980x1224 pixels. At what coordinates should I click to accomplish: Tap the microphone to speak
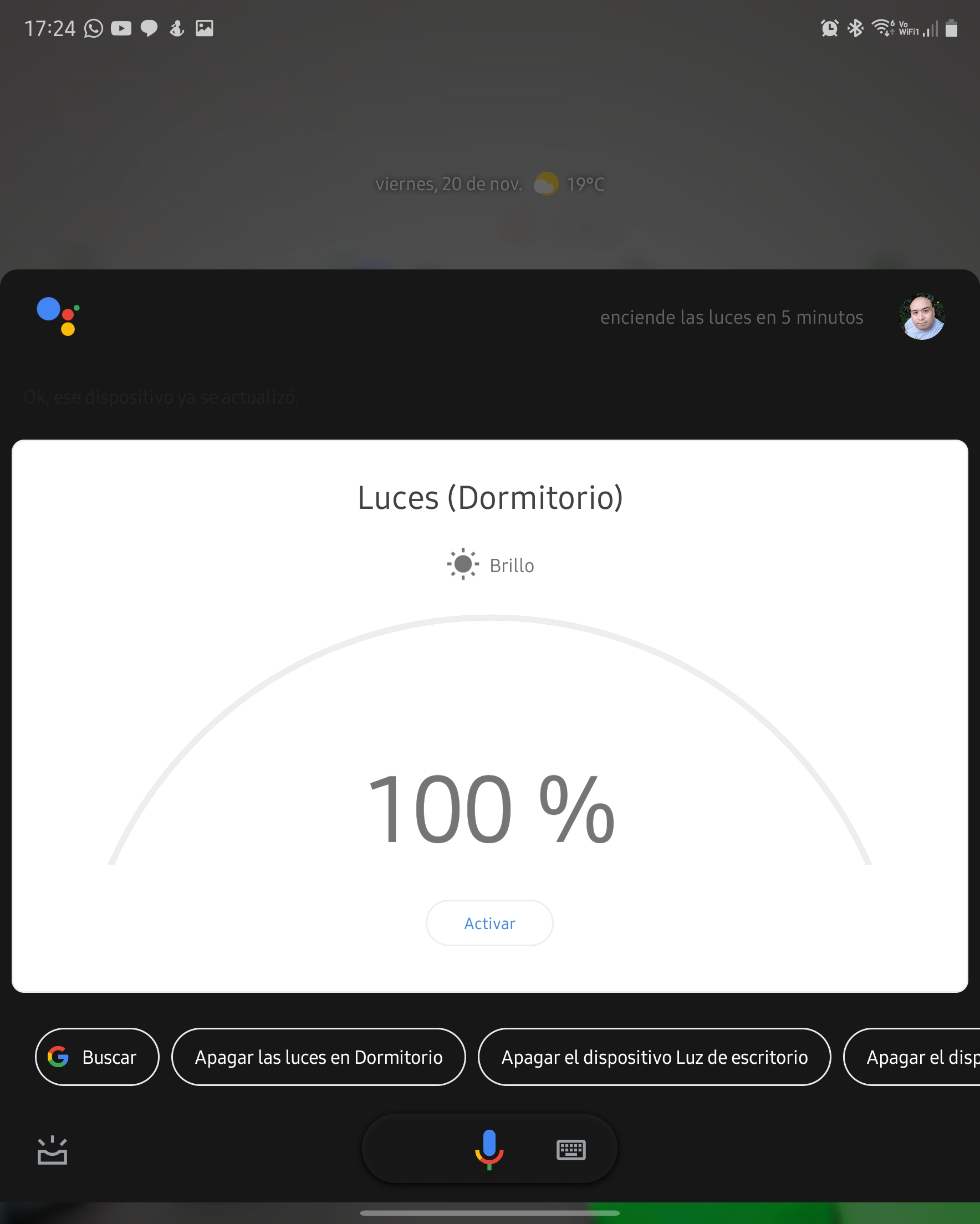[x=489, y=1149]
